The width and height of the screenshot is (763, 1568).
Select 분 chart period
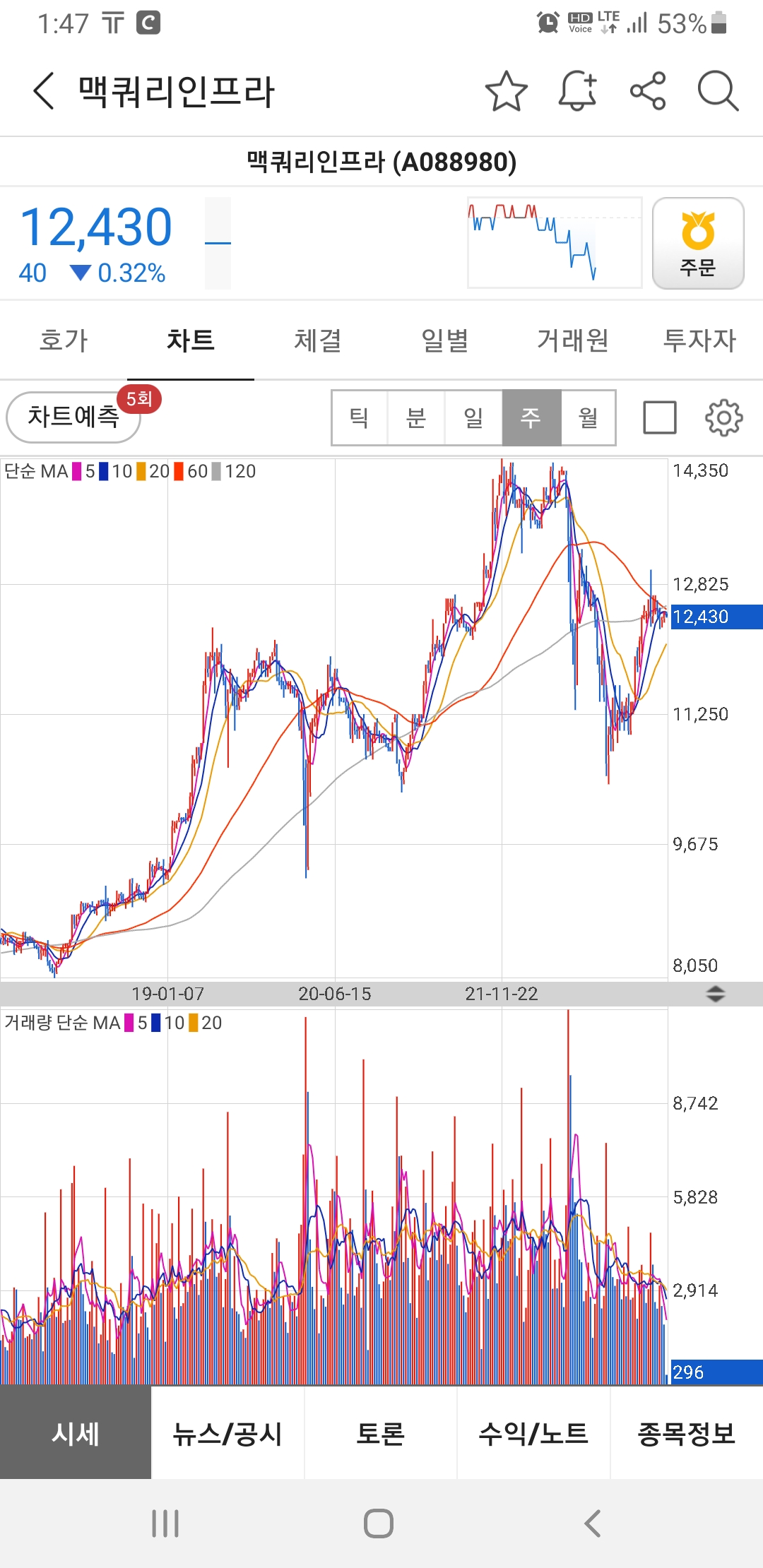tap(416, 417)
